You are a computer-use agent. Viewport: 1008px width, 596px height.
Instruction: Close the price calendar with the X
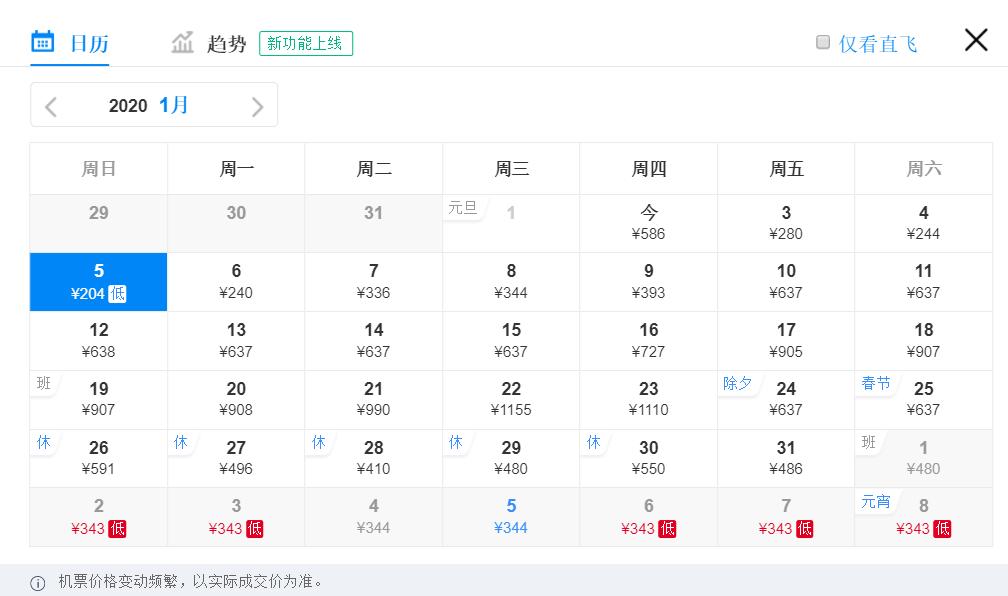tap(975, 40)
